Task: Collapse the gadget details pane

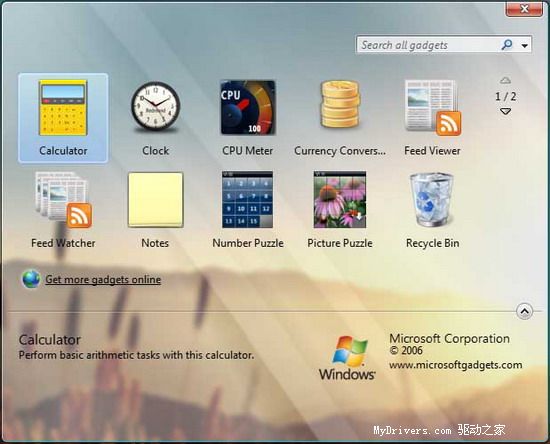Action: [x=524, y=311]
